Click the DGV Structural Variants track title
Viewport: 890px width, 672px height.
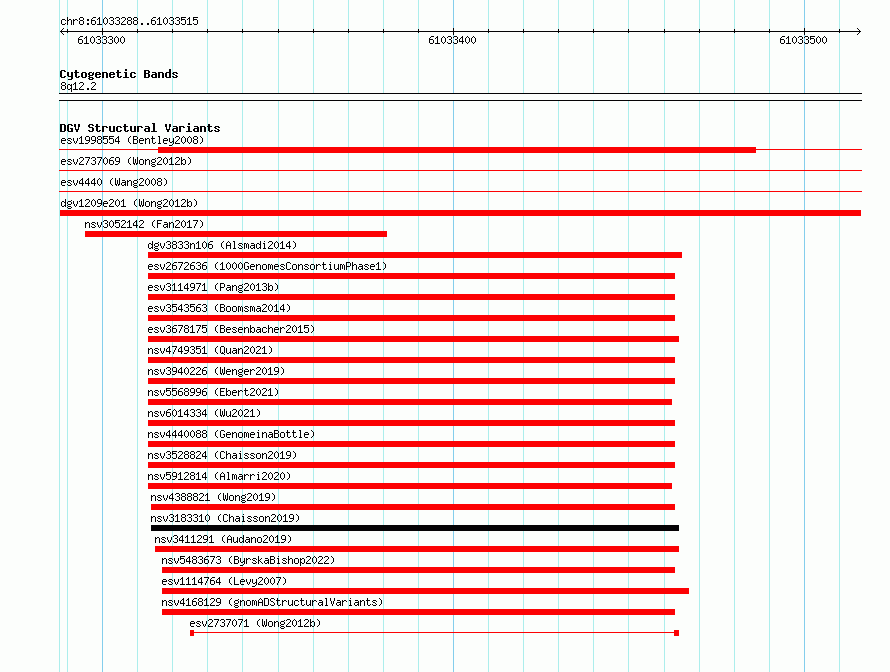point(140,128)
